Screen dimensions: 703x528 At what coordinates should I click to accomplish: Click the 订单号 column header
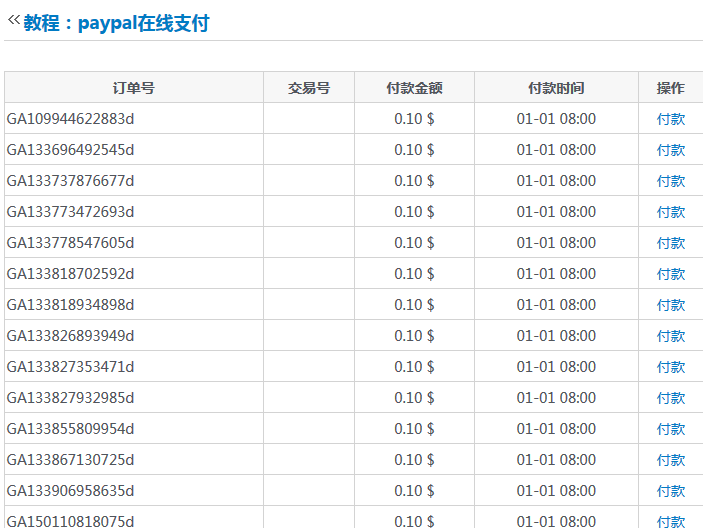click(134, 88)
